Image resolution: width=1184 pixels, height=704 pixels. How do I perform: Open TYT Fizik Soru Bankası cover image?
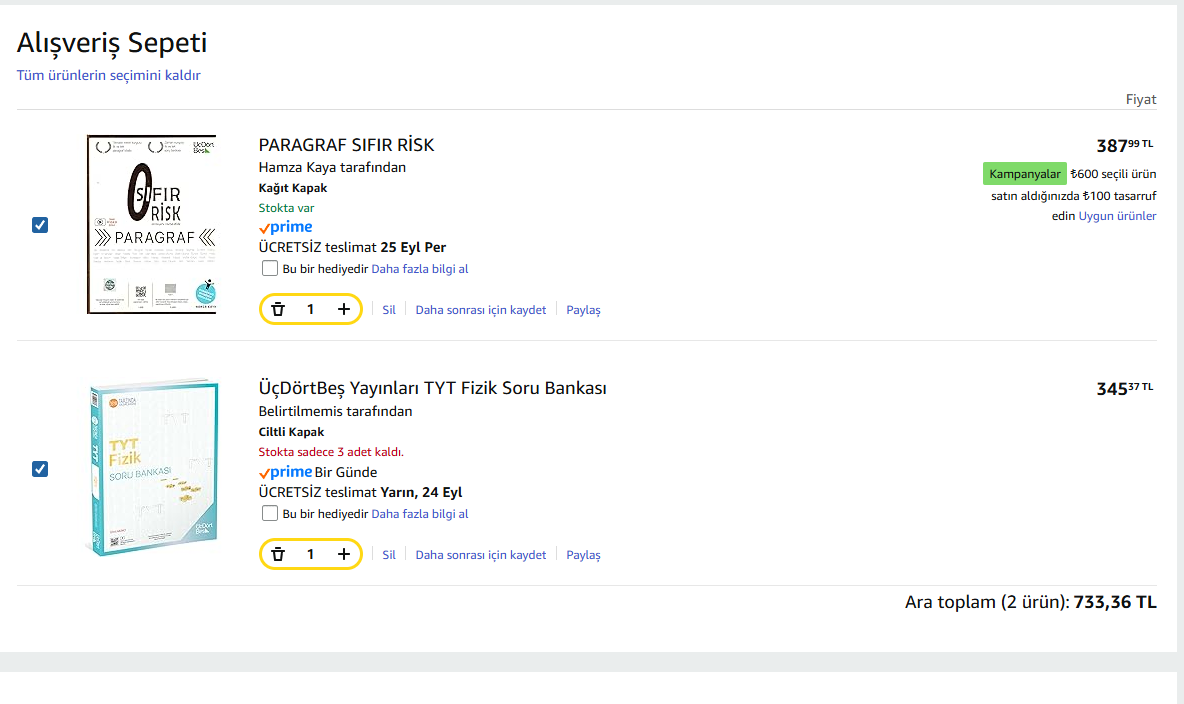153,469
